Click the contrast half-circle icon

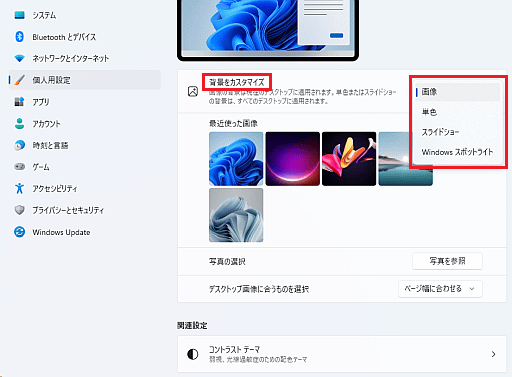tap(193, 354)
